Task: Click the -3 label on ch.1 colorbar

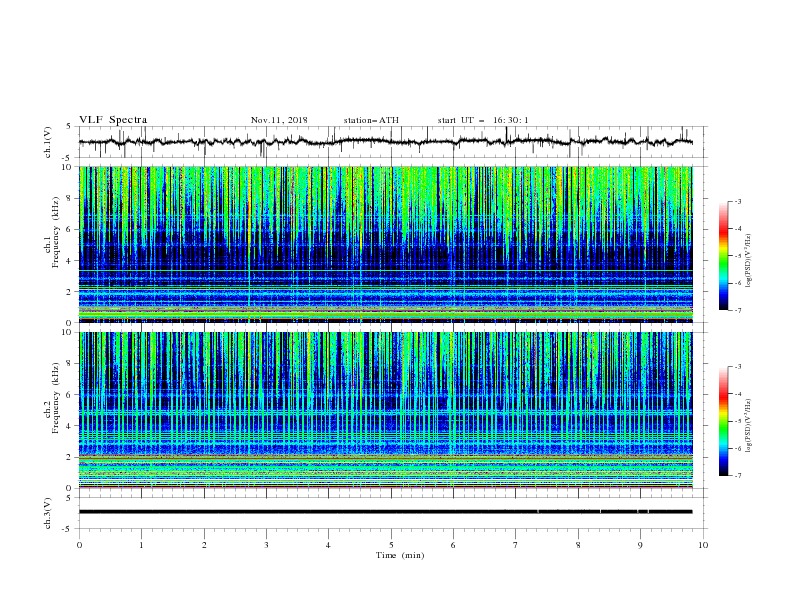Action: tap(737, 201)
